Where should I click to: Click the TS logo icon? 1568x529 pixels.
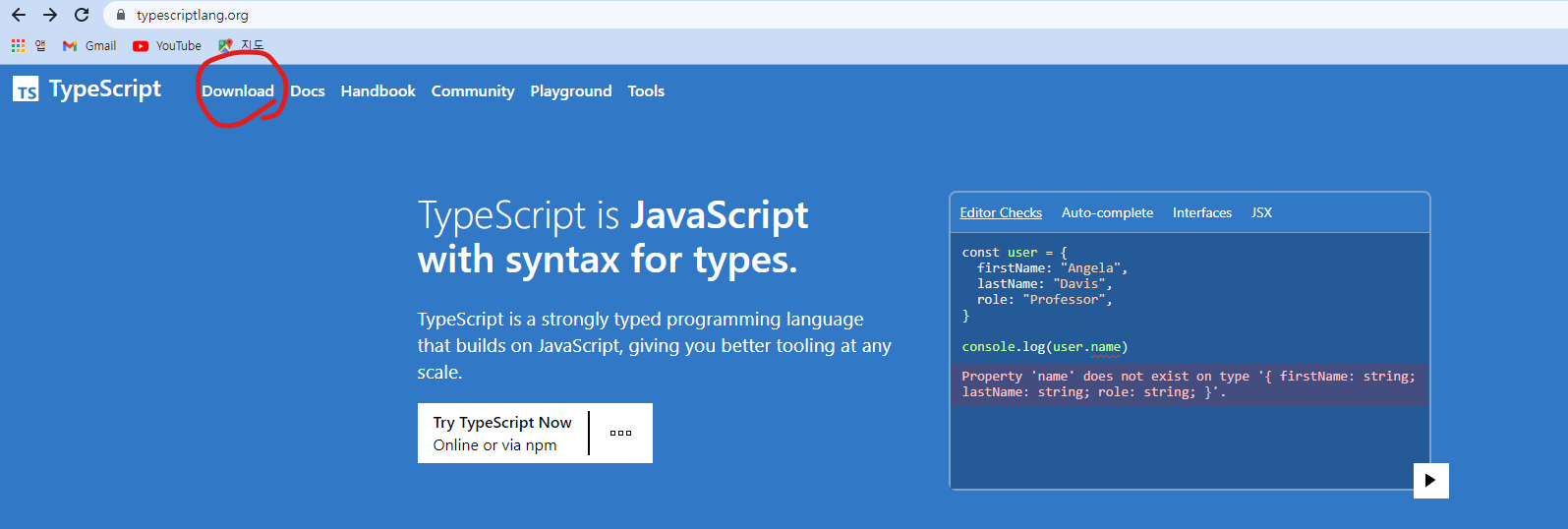26,89
